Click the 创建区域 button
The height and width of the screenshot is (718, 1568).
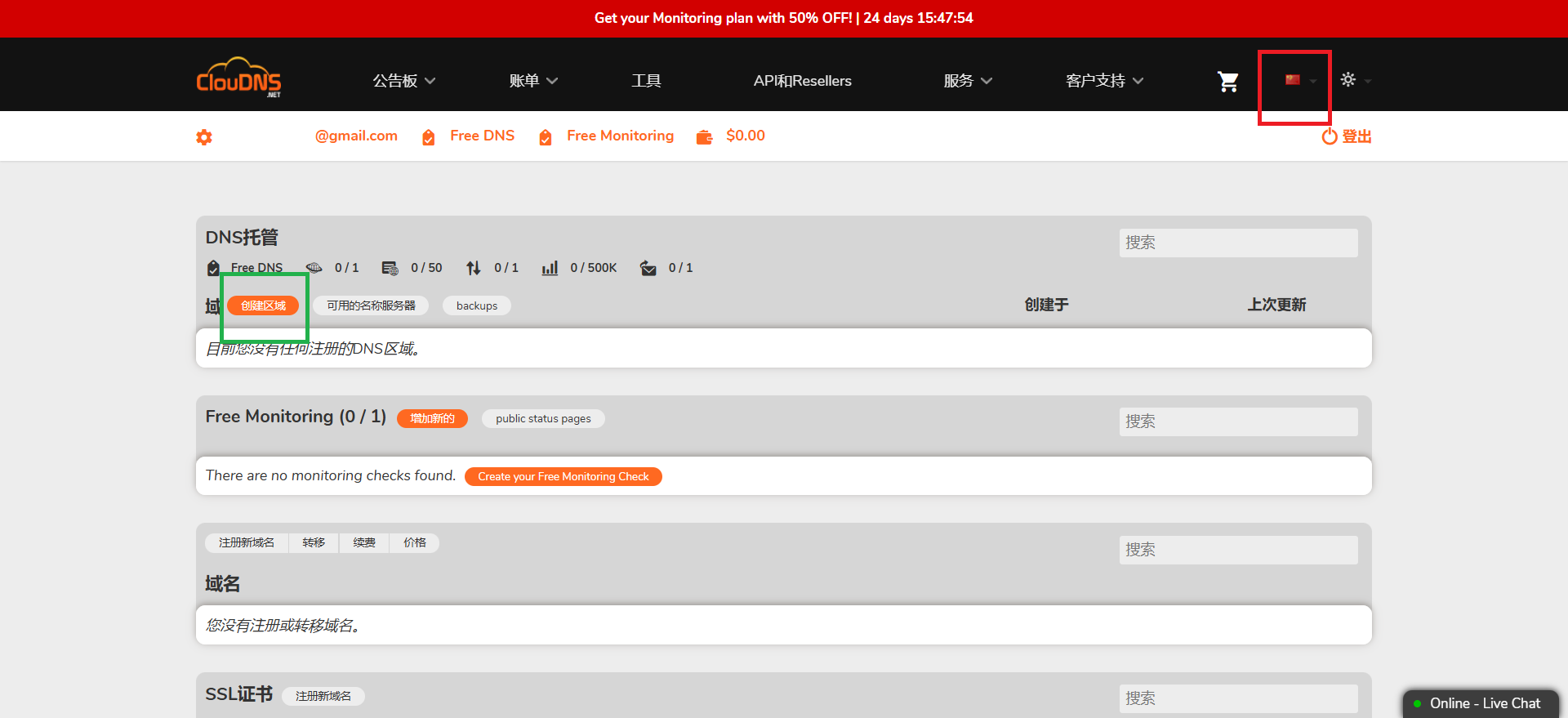pos(263,305)
